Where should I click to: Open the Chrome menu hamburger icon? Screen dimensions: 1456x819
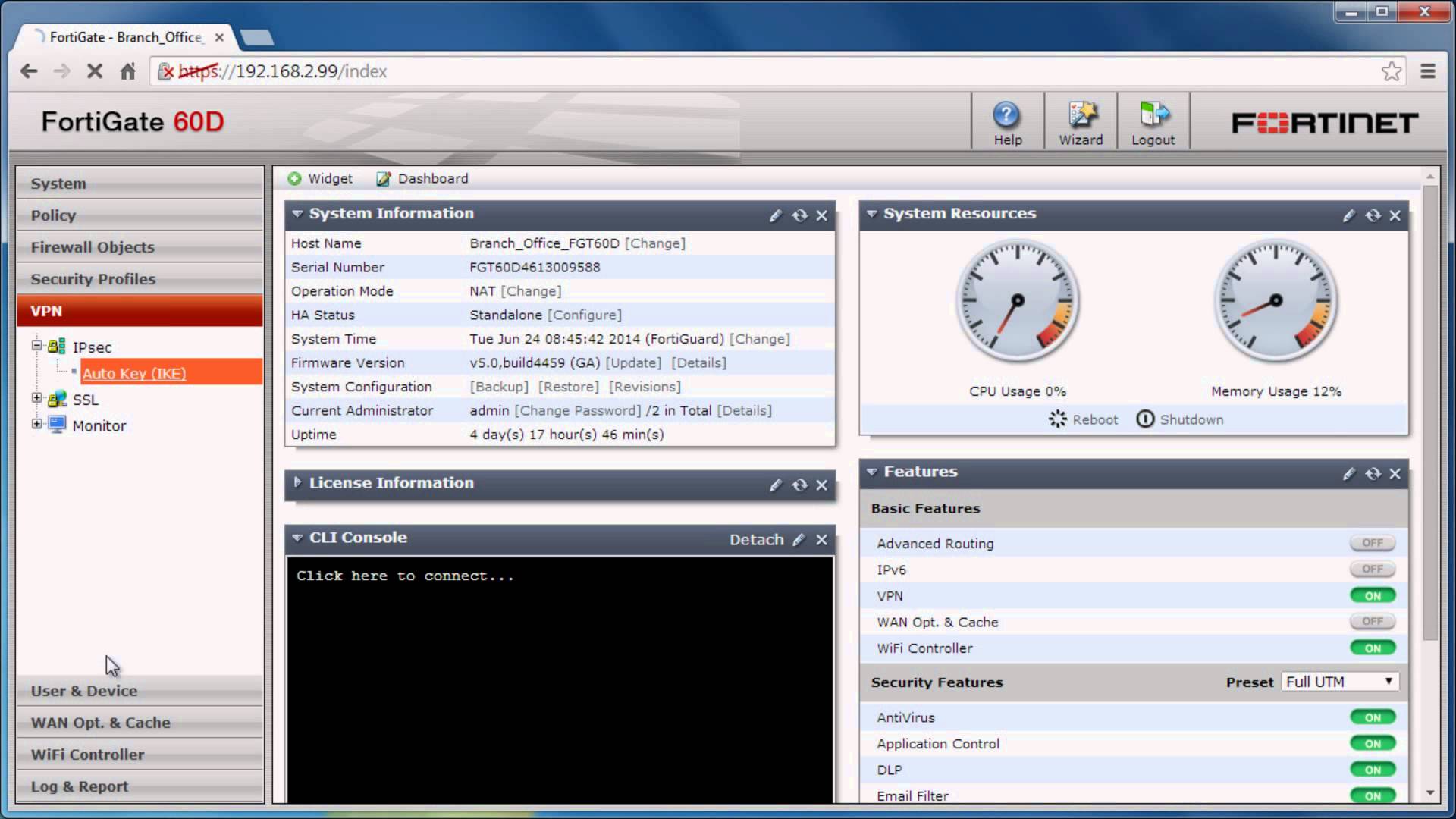click(1428, 71)
